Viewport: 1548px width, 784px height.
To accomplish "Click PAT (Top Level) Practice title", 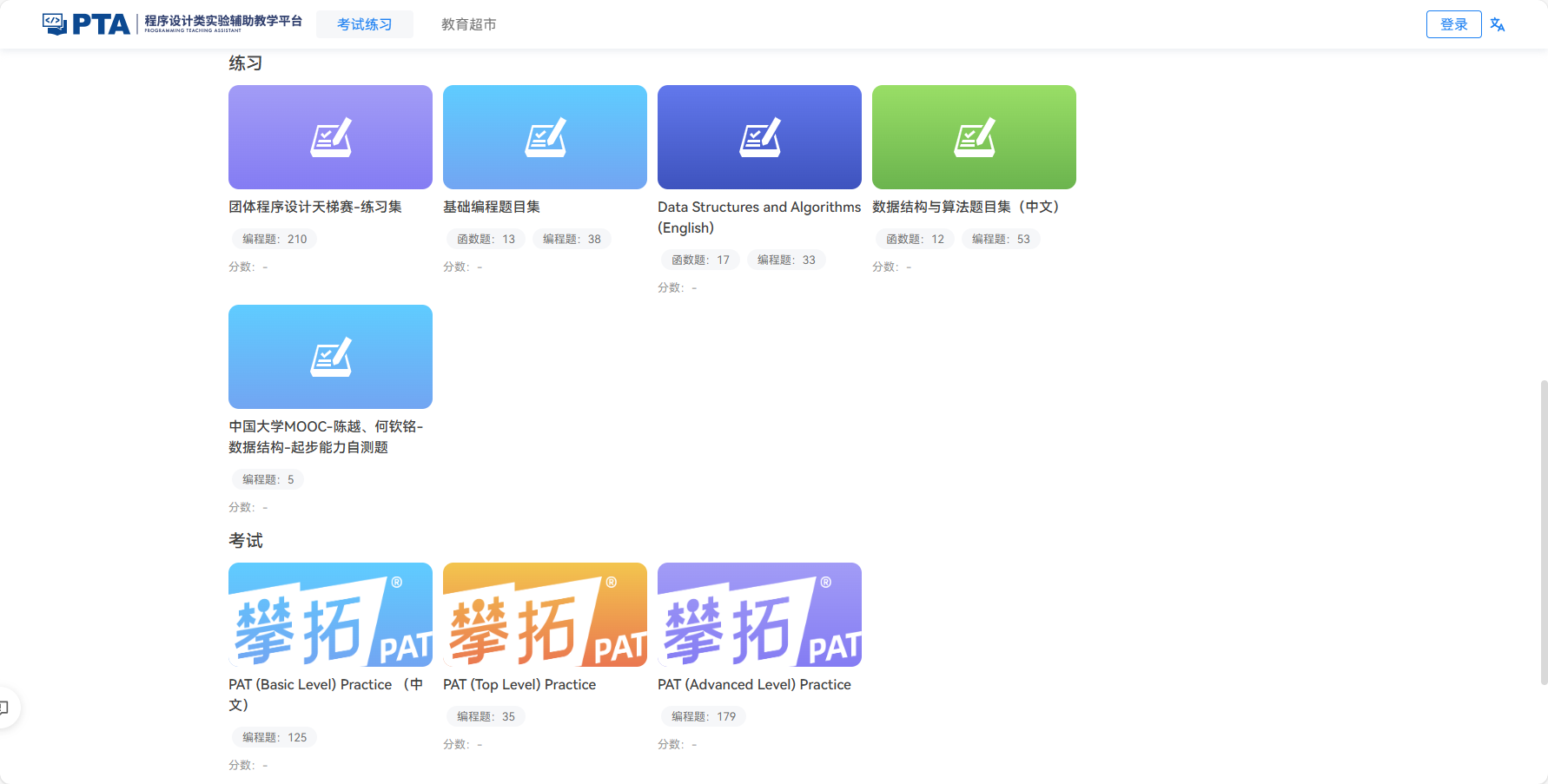I will click(x=519, y=684).
